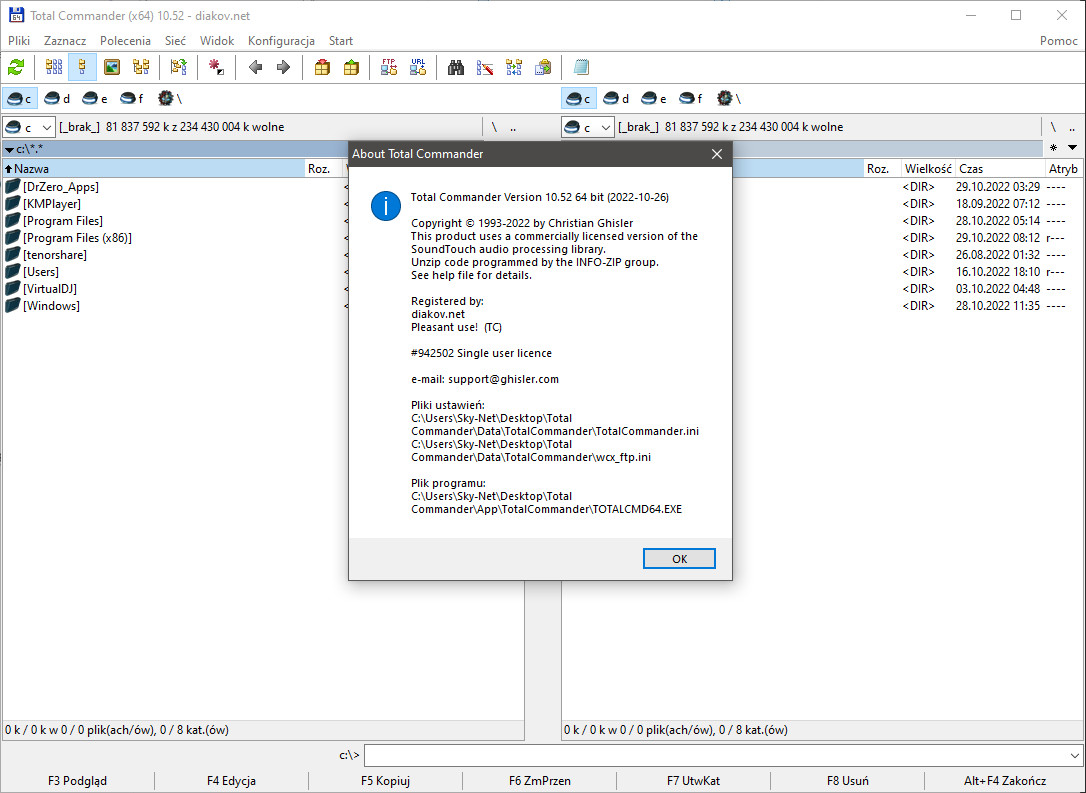Open new FTP URL connection icon
This screenshot has width=1086, height=793.
[418, 67]
